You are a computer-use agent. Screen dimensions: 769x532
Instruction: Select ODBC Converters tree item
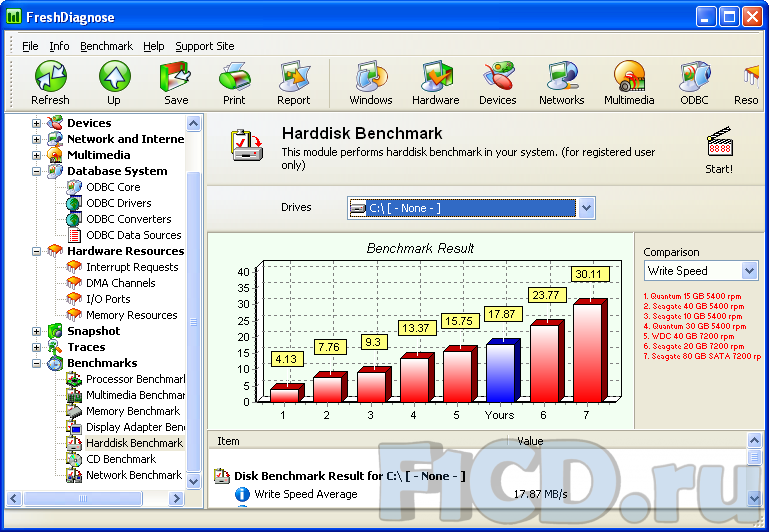click(x=128, y=219)
